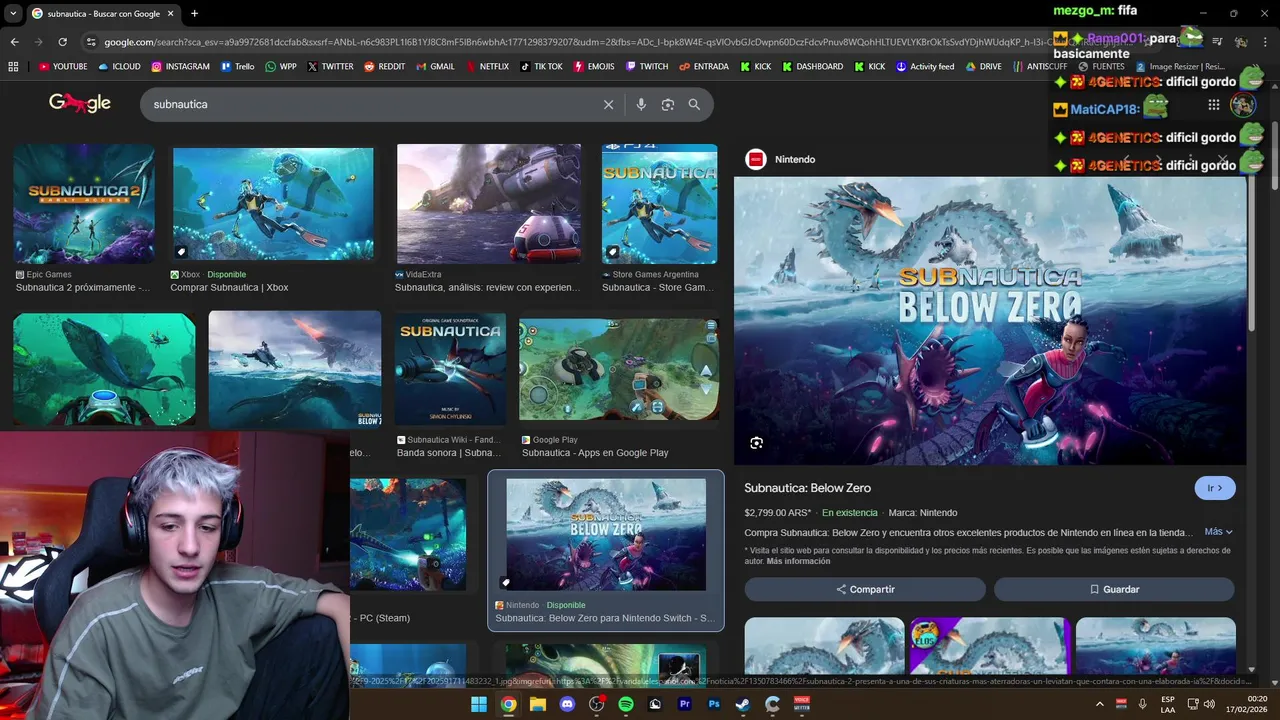Click system tray microphone icon

(1142, 704)
